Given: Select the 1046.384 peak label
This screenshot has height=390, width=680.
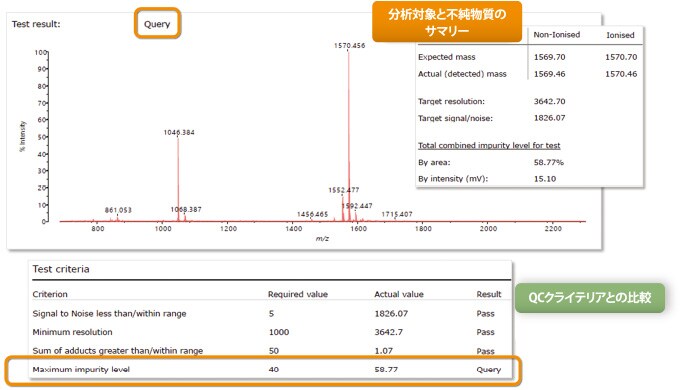Looking at the screenshot, I should coord(179,132).
